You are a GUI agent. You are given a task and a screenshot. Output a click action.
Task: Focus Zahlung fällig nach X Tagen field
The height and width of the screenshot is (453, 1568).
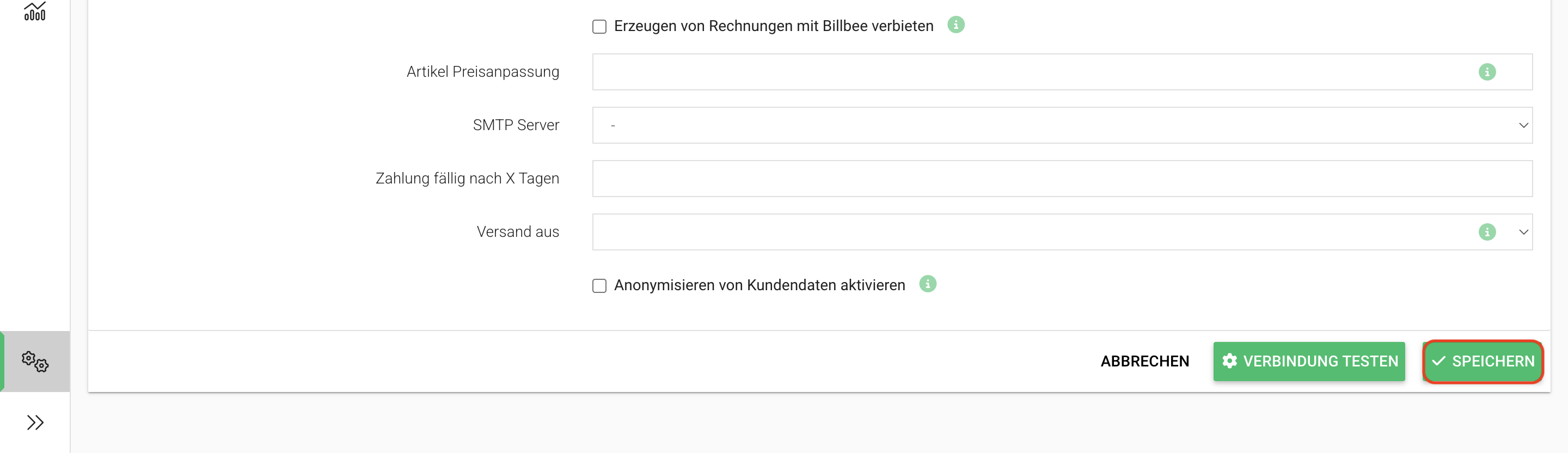pyautogui.click(x=1062, y=179)
